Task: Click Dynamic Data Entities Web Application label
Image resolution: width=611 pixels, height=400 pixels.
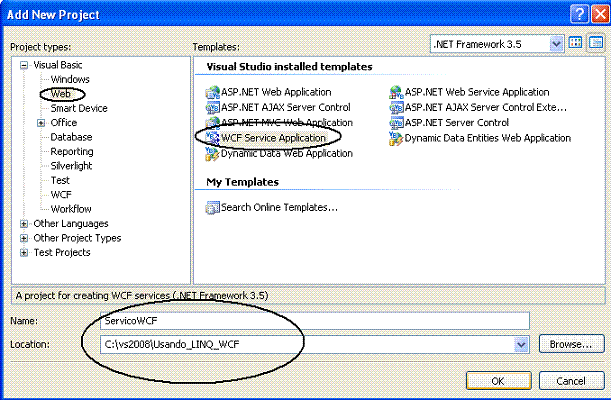Action: (487, 138)
